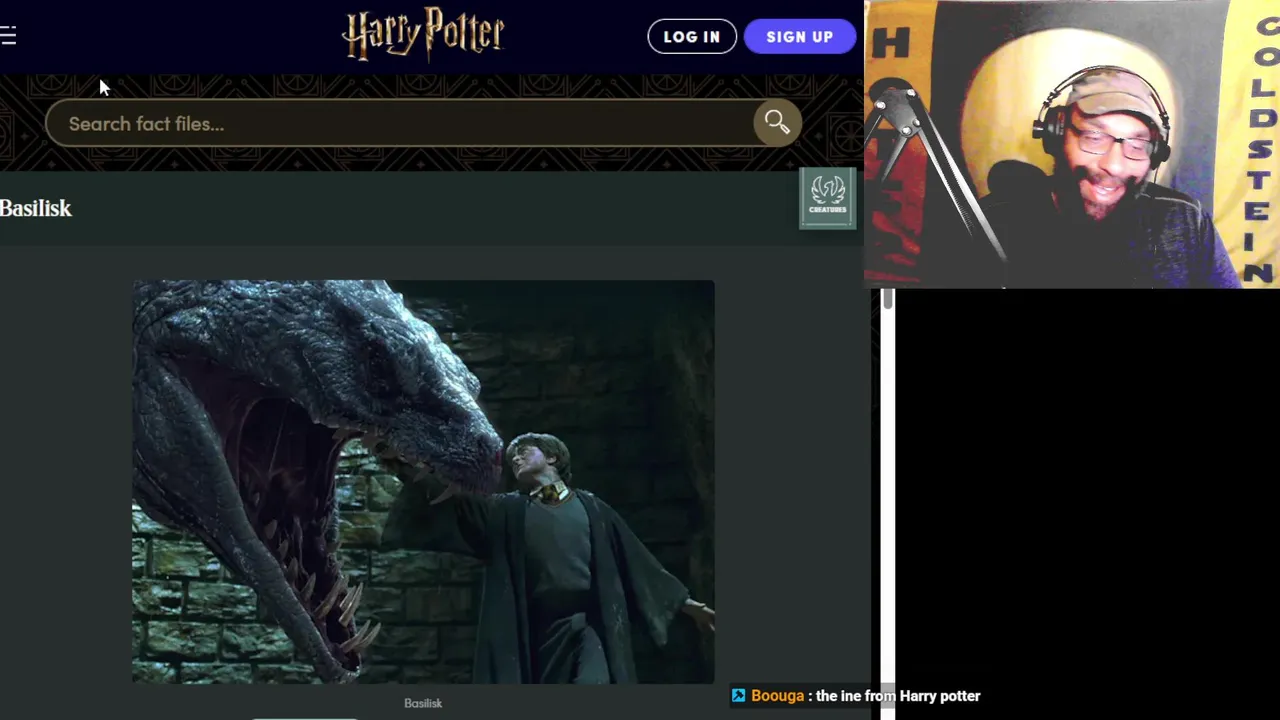This screenshot has width=1280, height=720.
Task: Click the Boouga chat username
Action: click(777, 696)
